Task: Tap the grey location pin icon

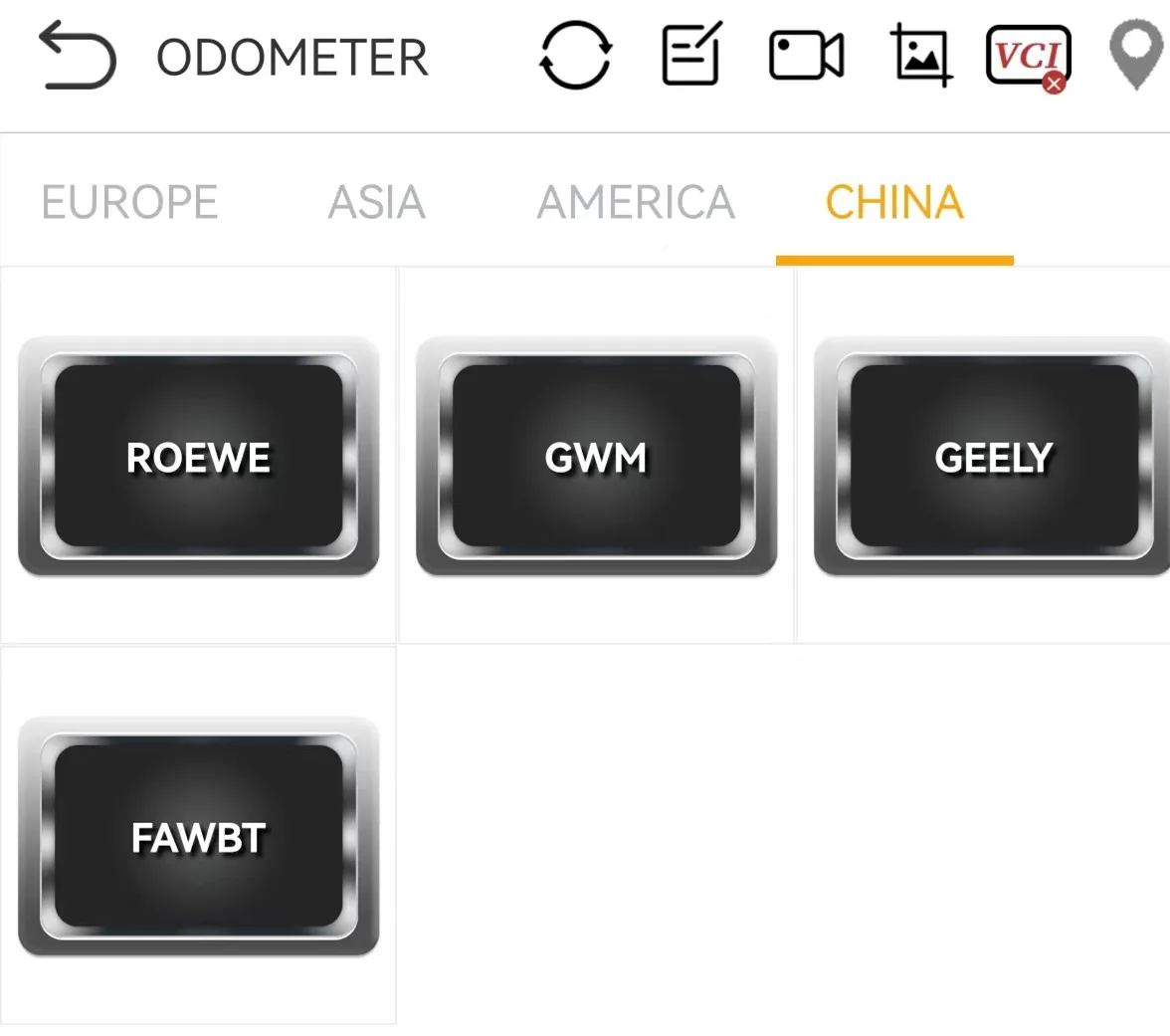Action: coord(1136,54)
